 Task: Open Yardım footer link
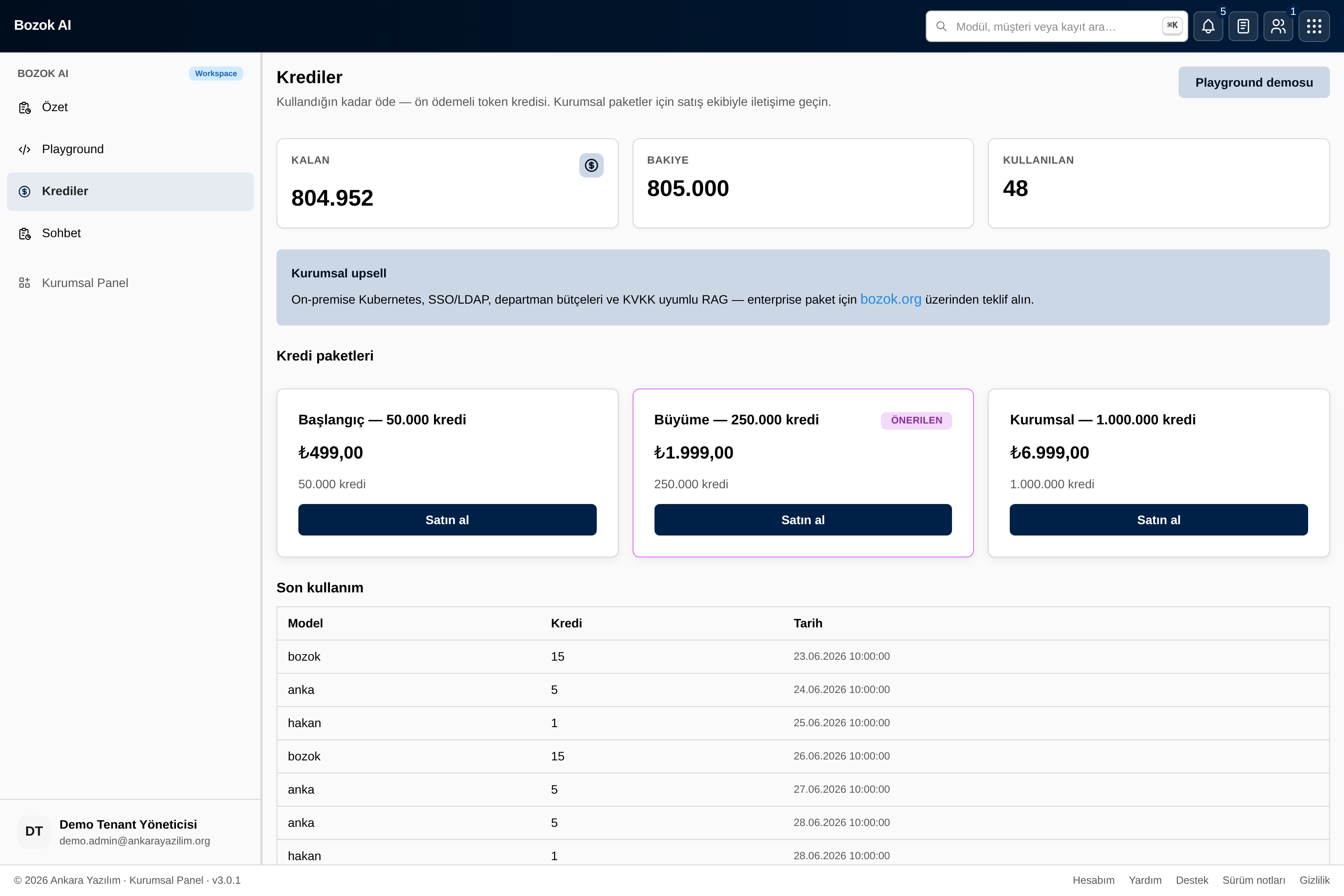[x=1145, y=881]
